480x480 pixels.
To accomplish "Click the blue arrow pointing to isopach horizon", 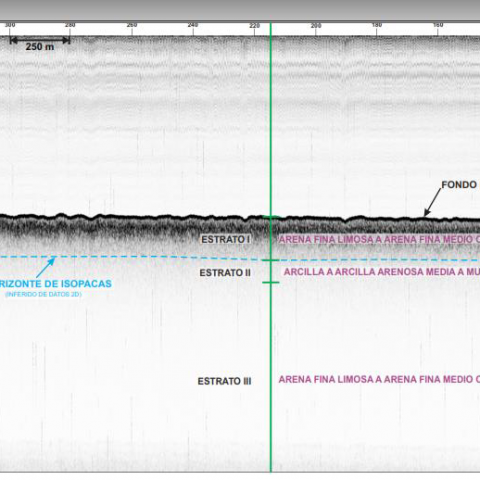I will click(46, 267).
